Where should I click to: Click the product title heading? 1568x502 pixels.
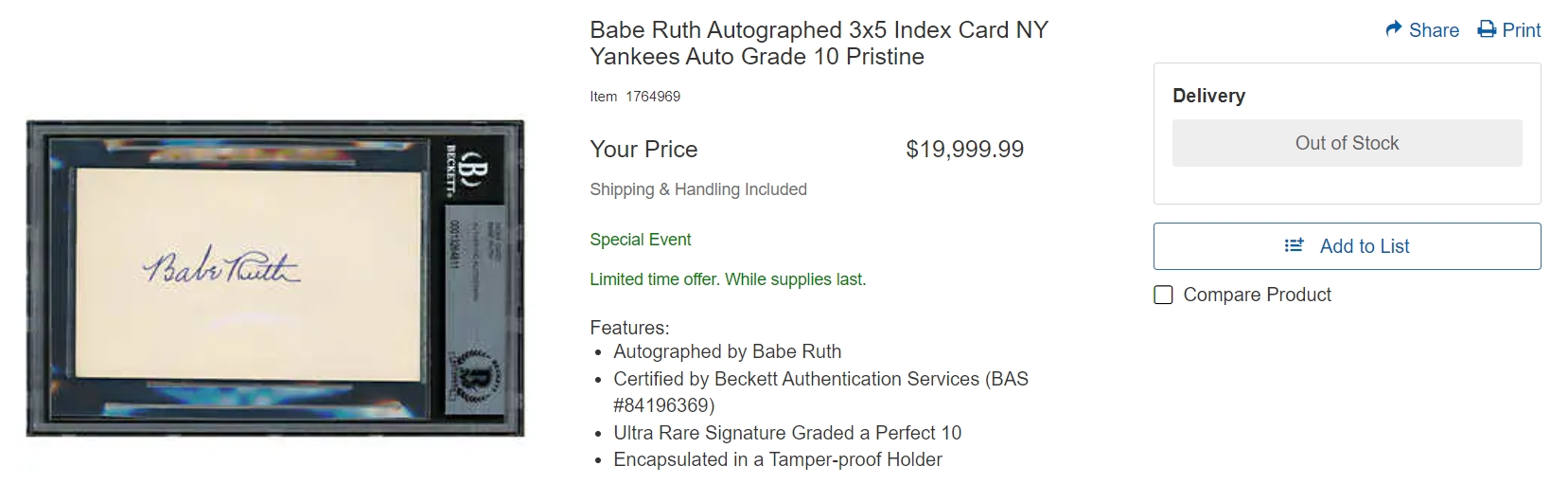[x=819, y=43]
